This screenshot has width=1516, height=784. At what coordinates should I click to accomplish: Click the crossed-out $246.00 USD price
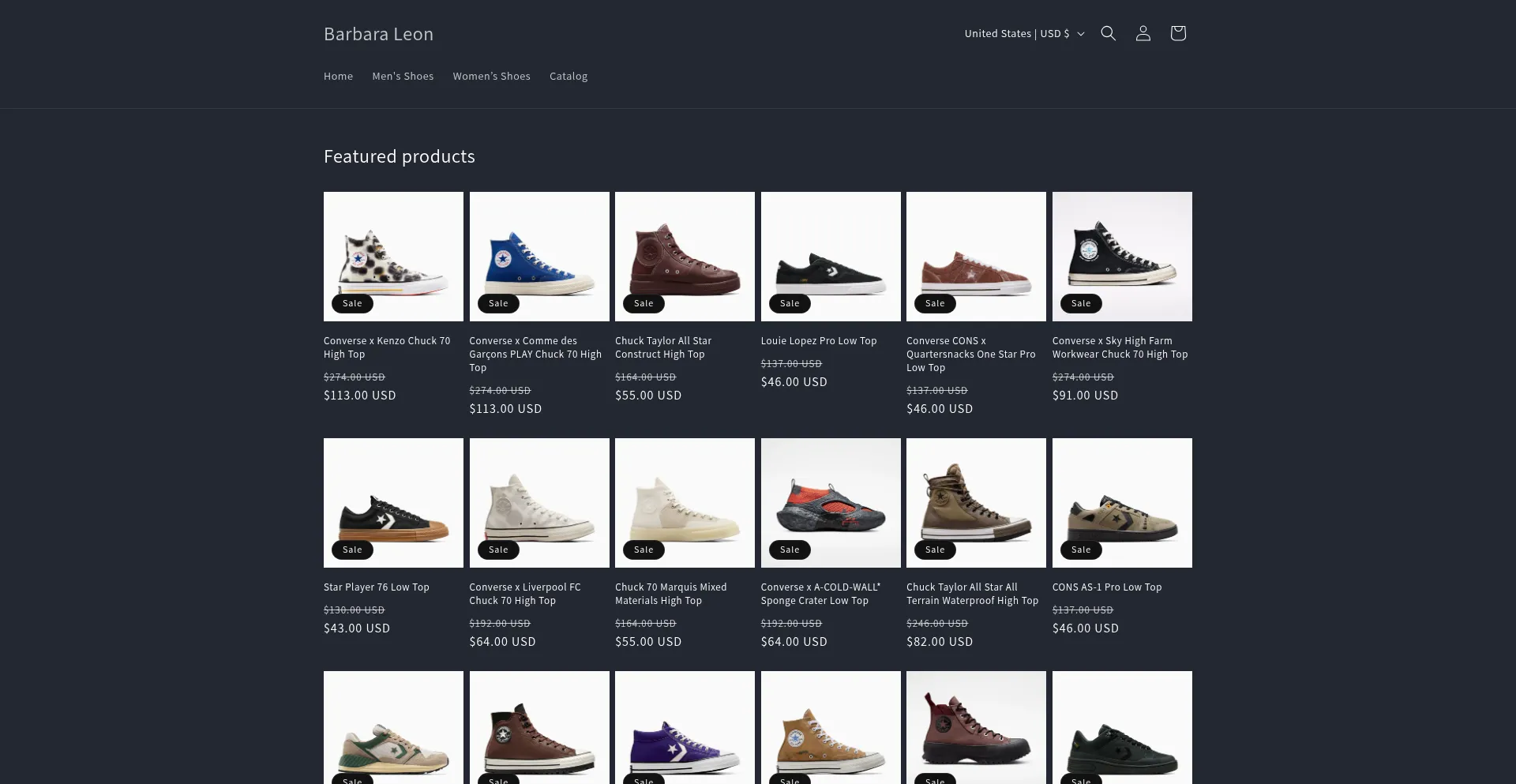click(x=937, y=624)
